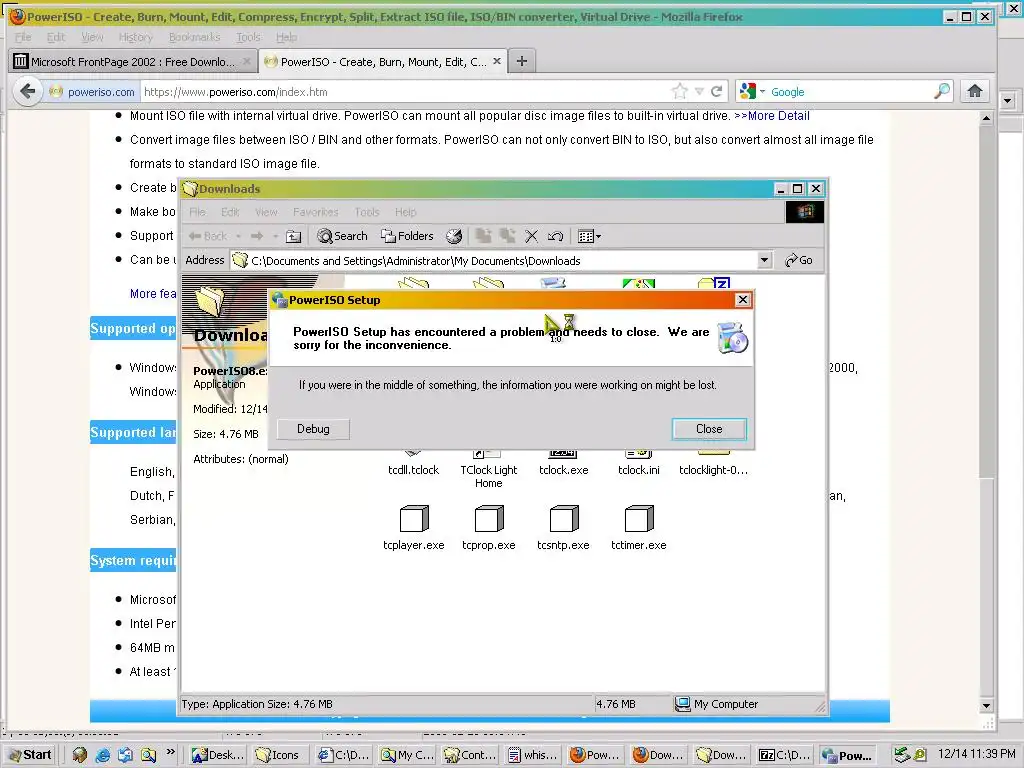Viewport: 1024px width, 768px height.
Task: Click the Safely Remove Hardware tray icon
Action: click(x=902, y=755)
